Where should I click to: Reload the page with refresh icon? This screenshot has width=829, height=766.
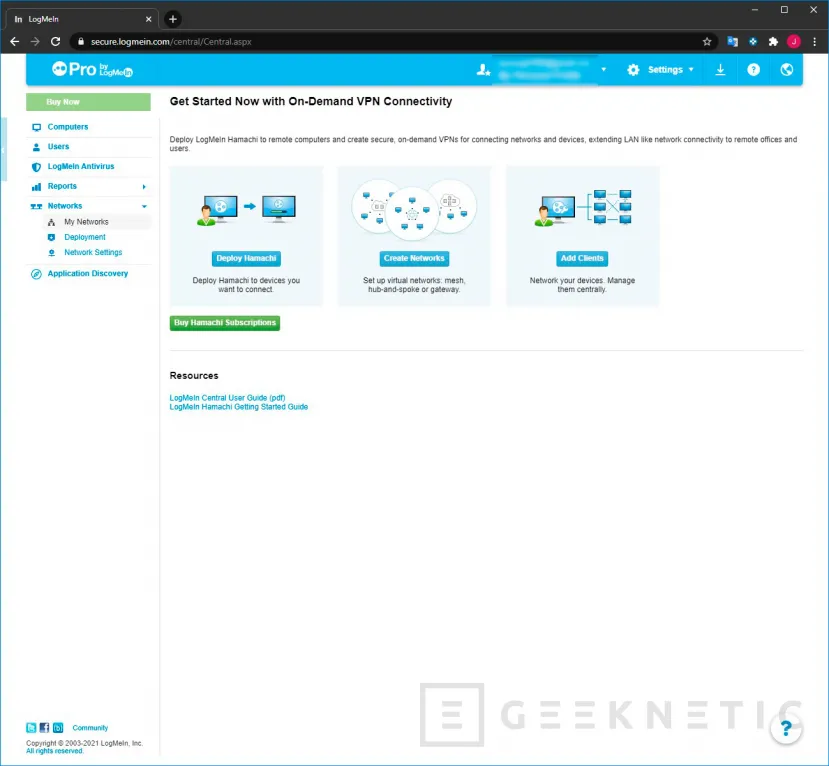tap(56, 41)
